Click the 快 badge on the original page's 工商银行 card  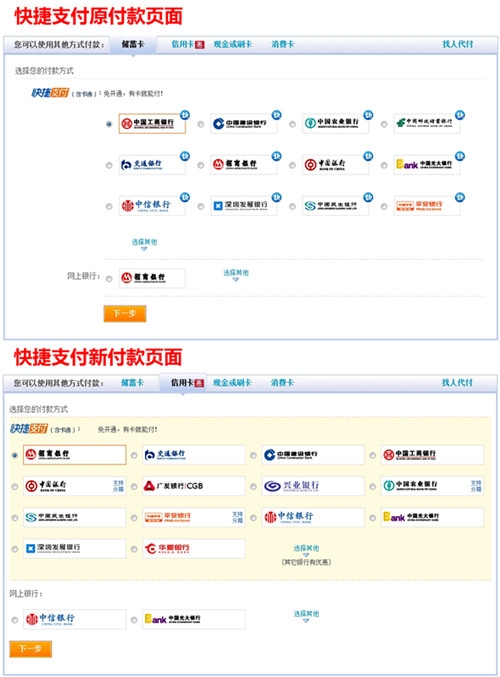click(185, 115)
